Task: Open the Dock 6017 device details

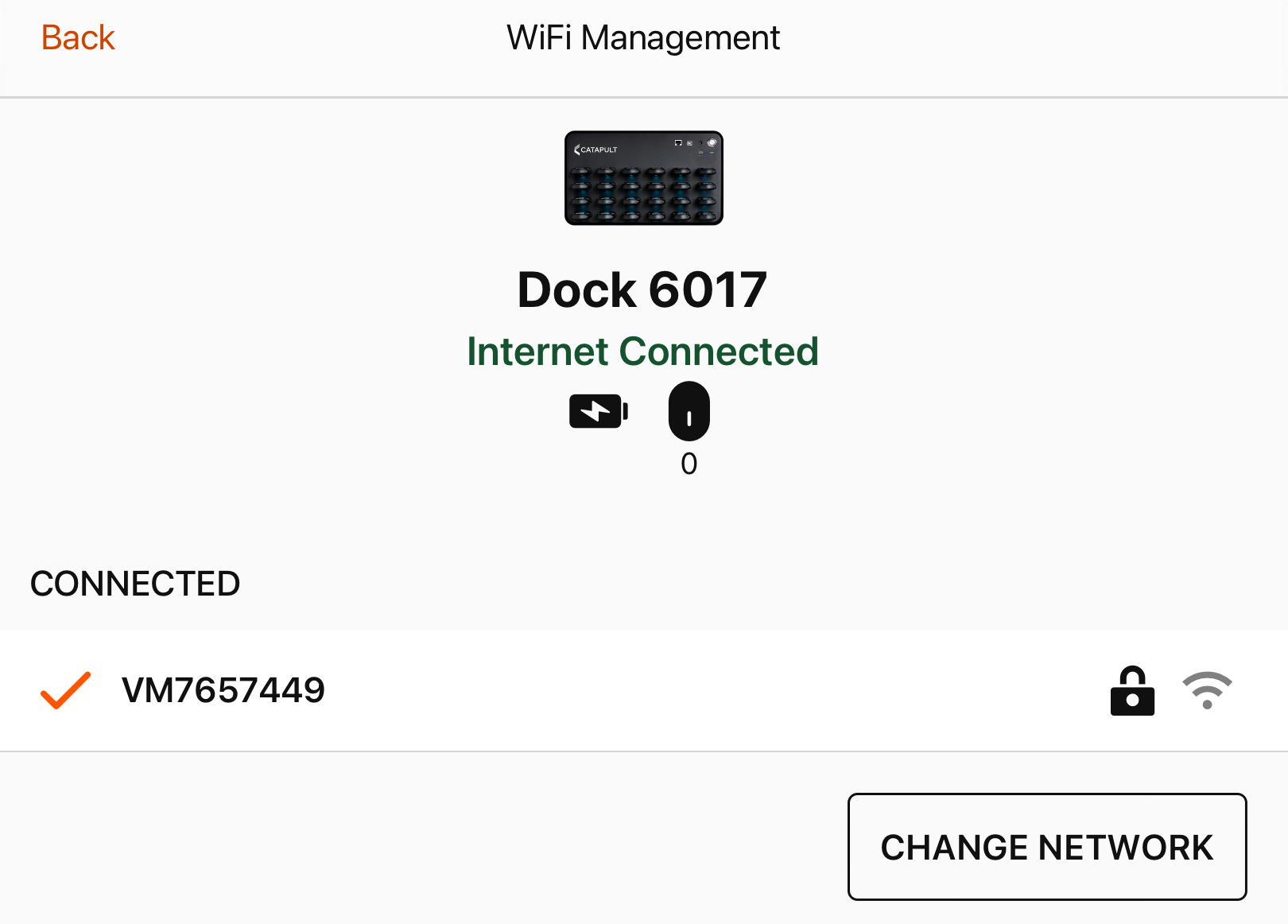Action: click(x=642, y=289)
